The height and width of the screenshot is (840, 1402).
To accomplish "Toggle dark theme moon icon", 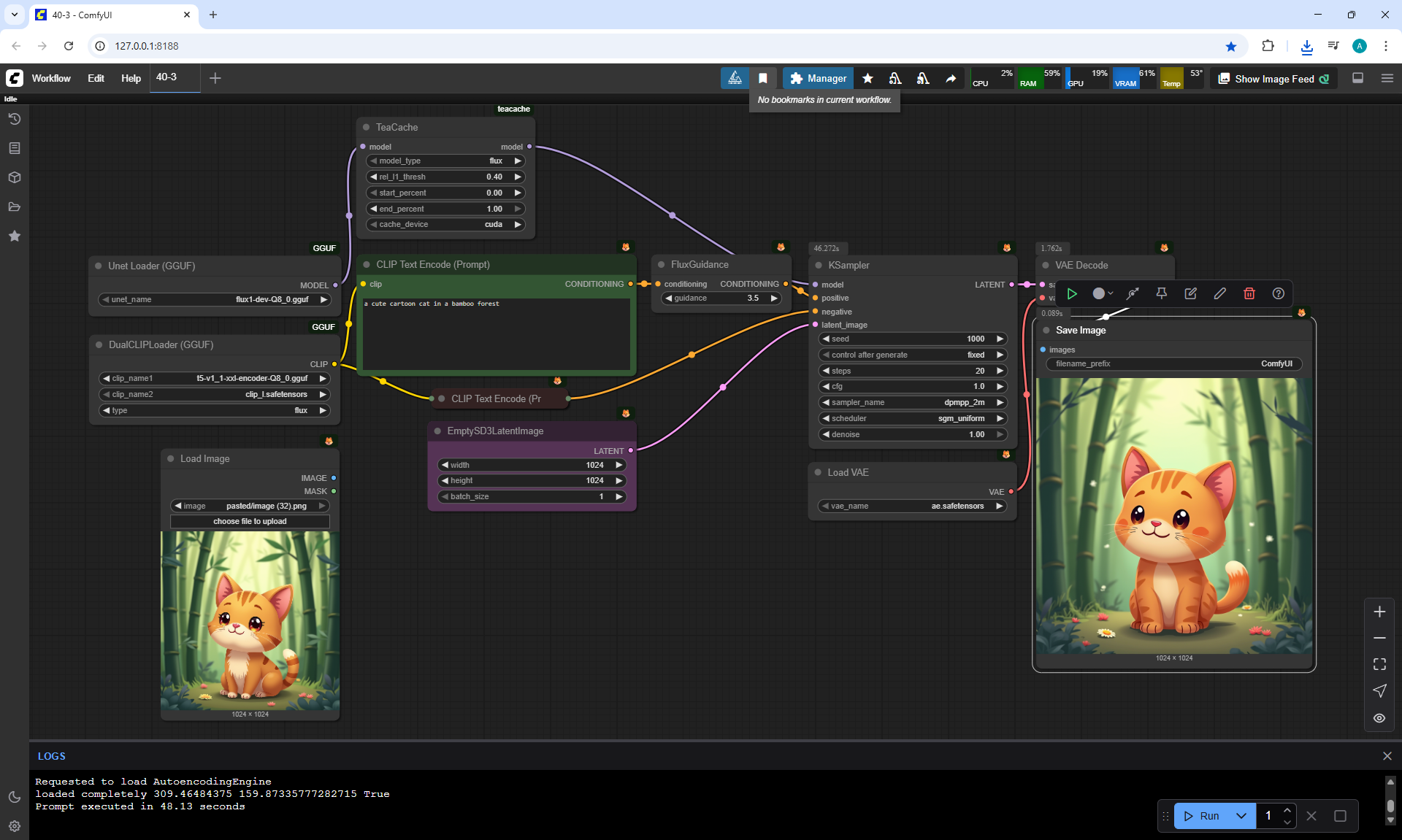I will click(14, 797).
